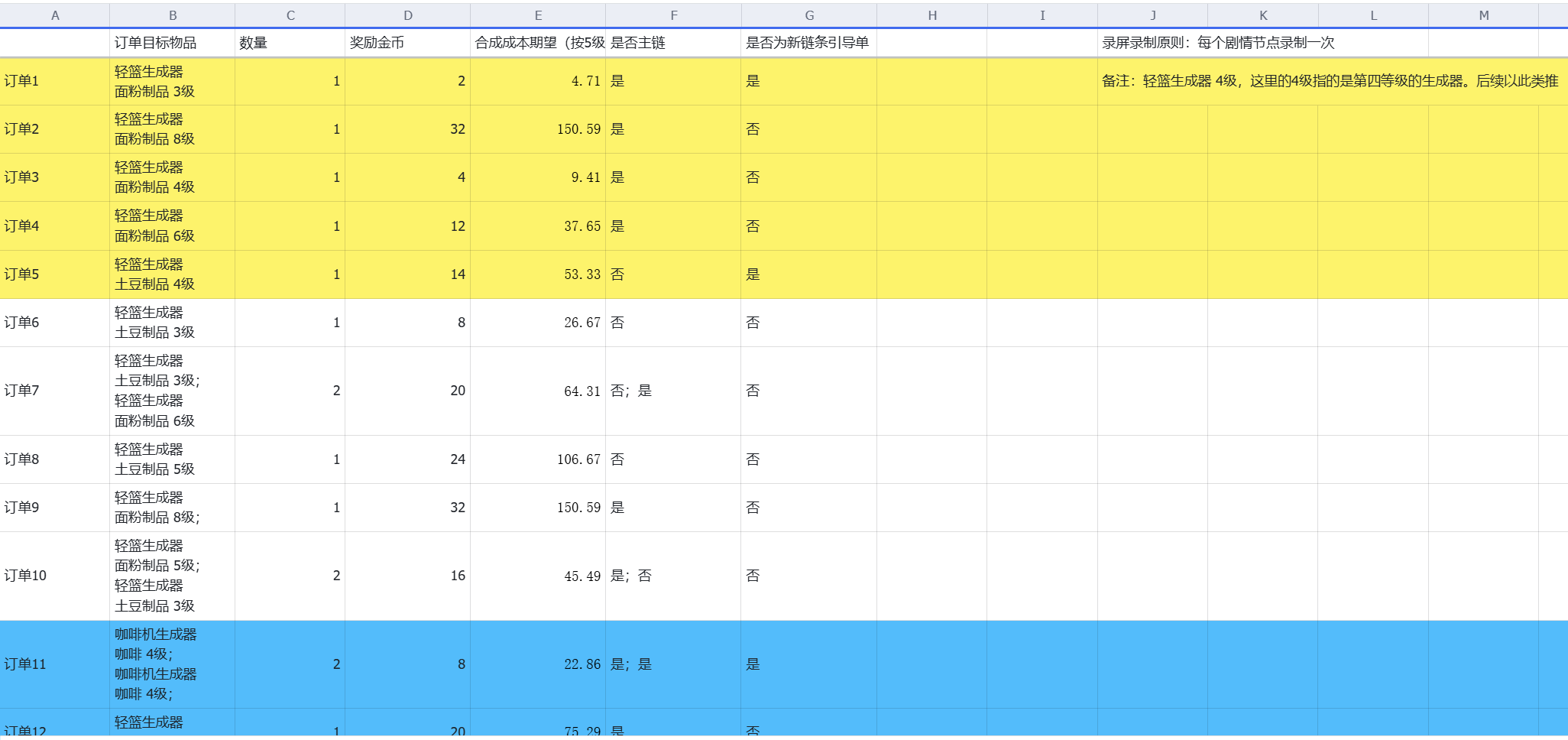The width and height of the screenshot is (1568, 740).
Task: Click the cost value 9.41
Action: click(x=538, y=177)
